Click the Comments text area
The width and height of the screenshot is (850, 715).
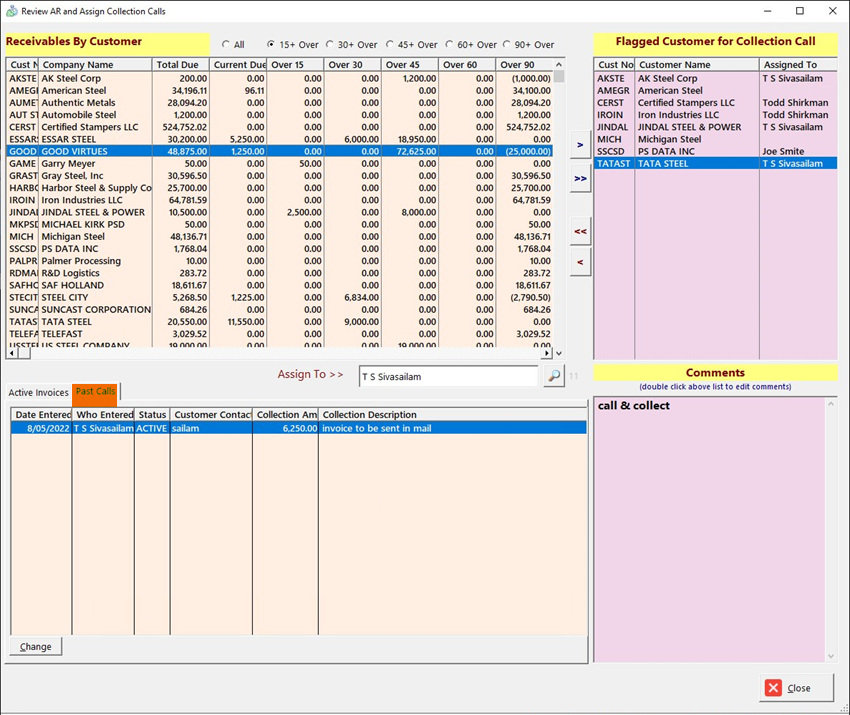pos(710,529)
